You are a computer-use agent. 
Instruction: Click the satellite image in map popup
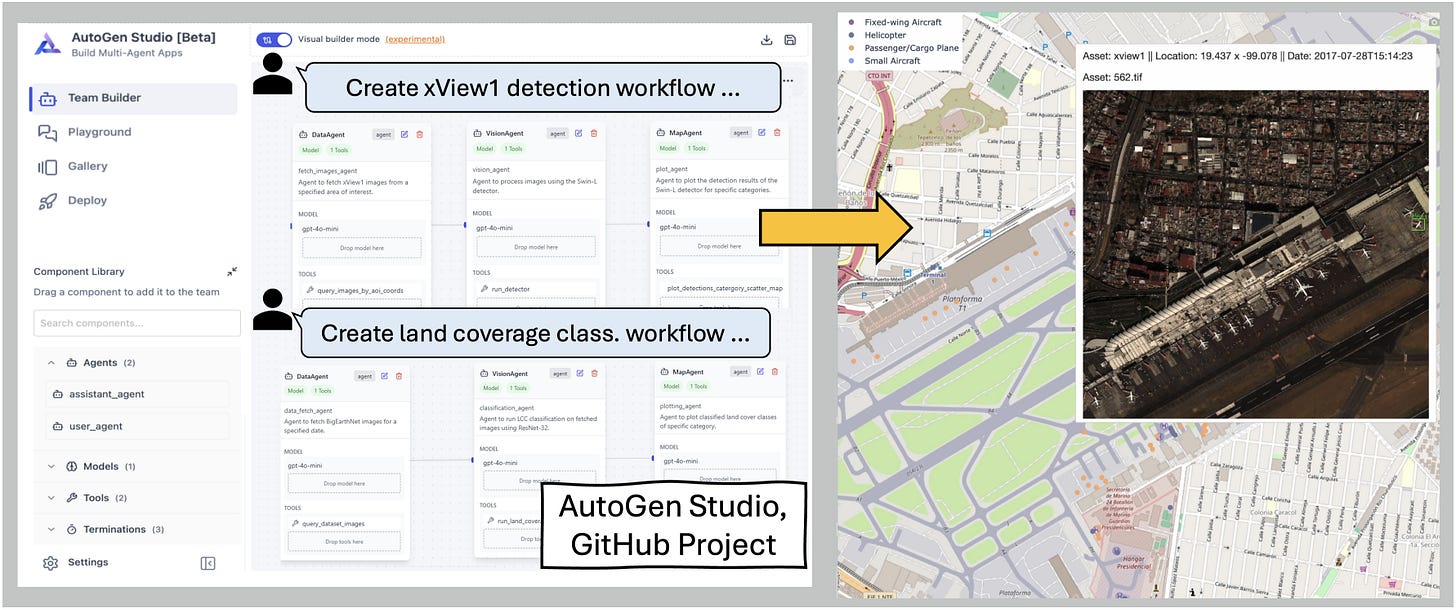click(1255, 254)
